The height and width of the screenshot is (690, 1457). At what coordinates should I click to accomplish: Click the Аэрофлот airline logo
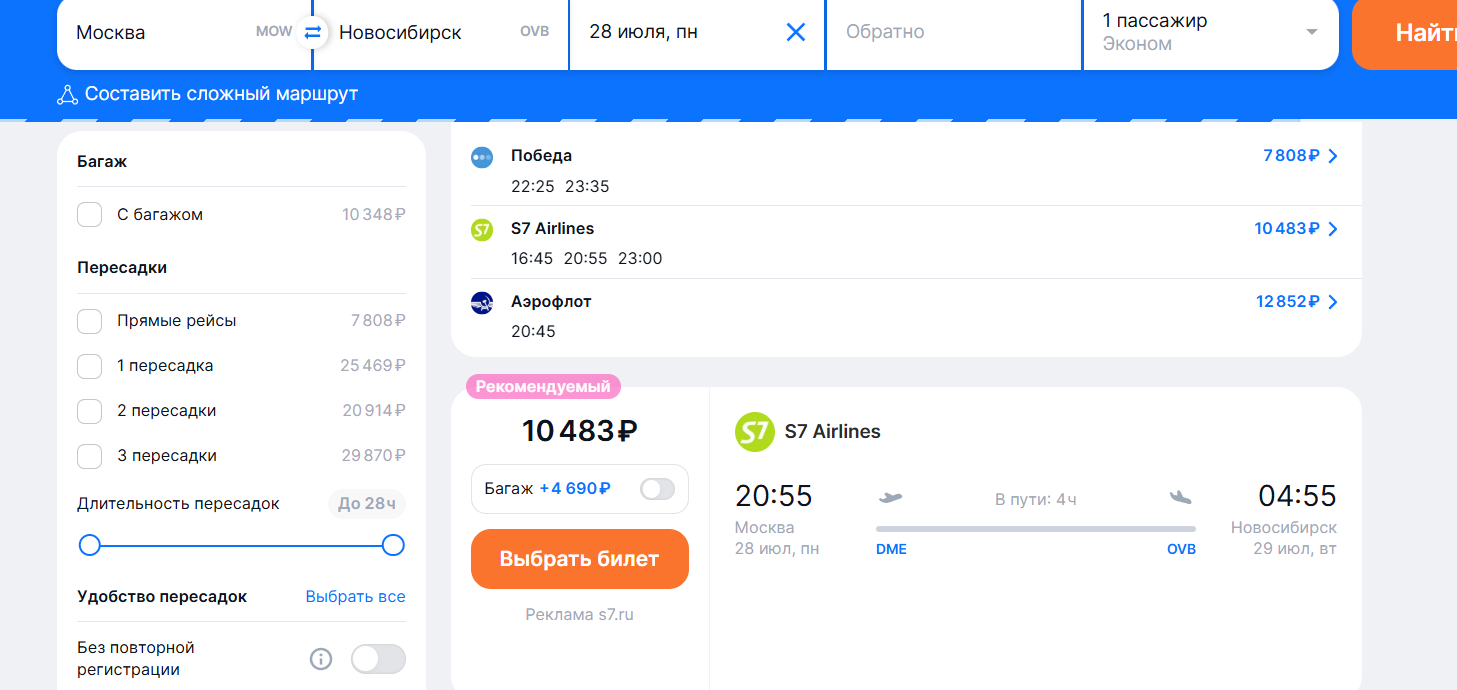(x=482, y=302)
